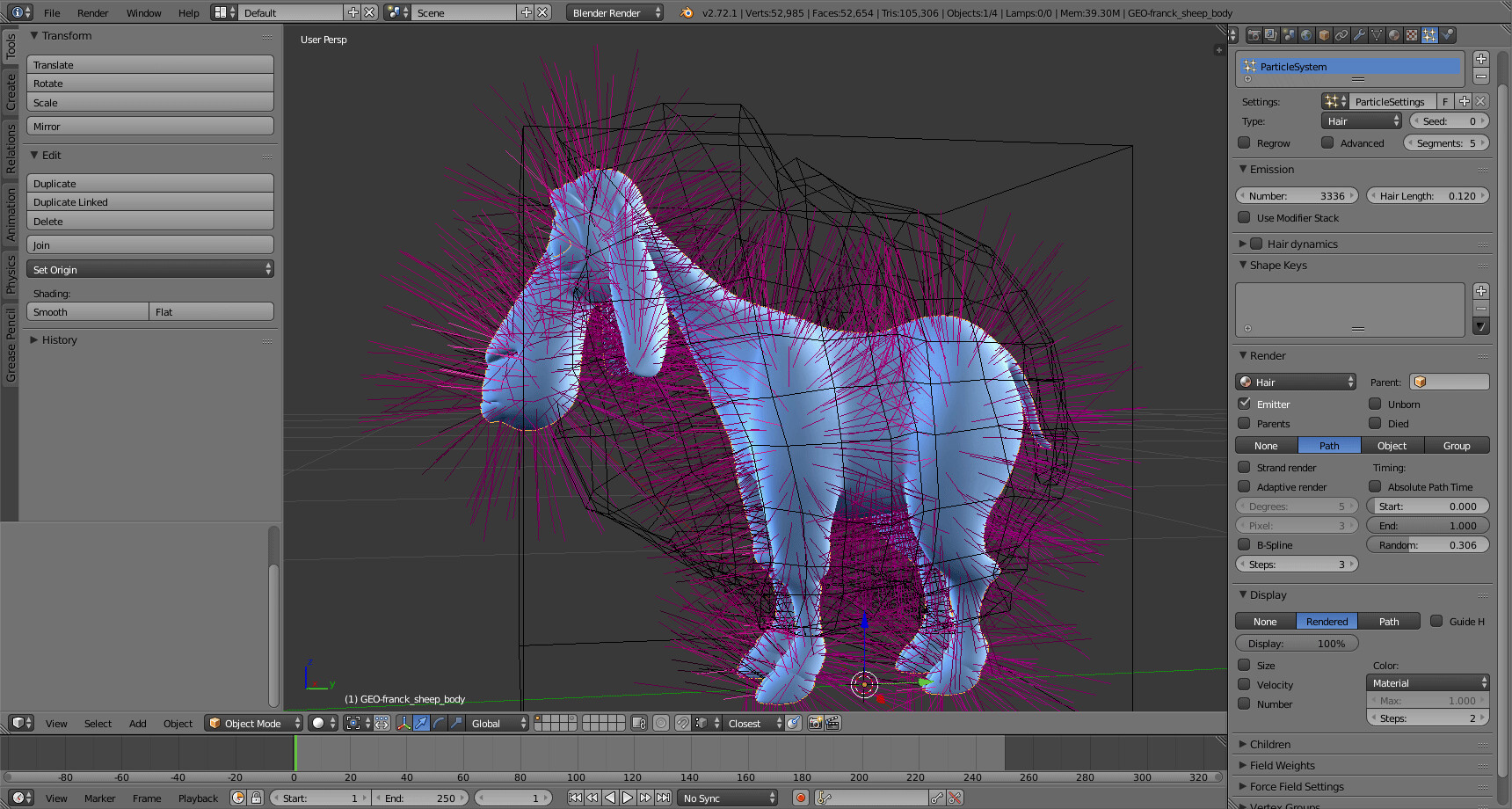Play animation forward in the timeline
Viewport: 1512px width, 809px height.
pyautogui.click(x=628, y=798)
